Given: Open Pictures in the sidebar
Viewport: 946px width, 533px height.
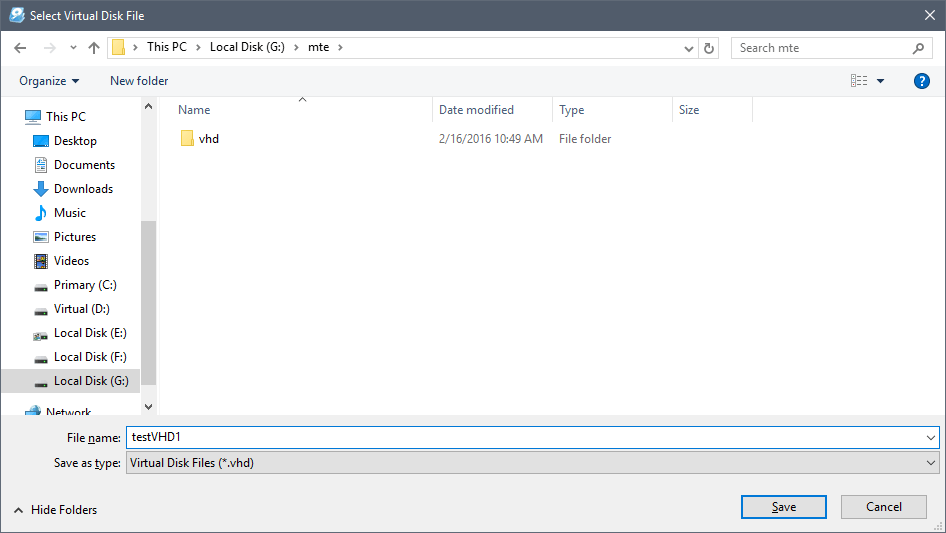Looking at the screenshot, I should pyautogui.click(x=75, y=237).
